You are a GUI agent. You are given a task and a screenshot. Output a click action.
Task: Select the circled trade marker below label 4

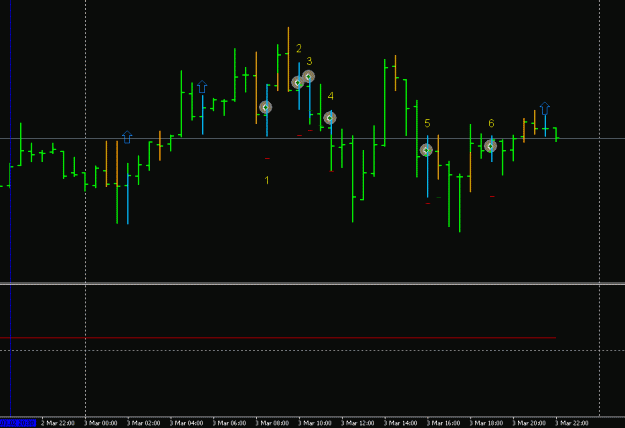330,118
